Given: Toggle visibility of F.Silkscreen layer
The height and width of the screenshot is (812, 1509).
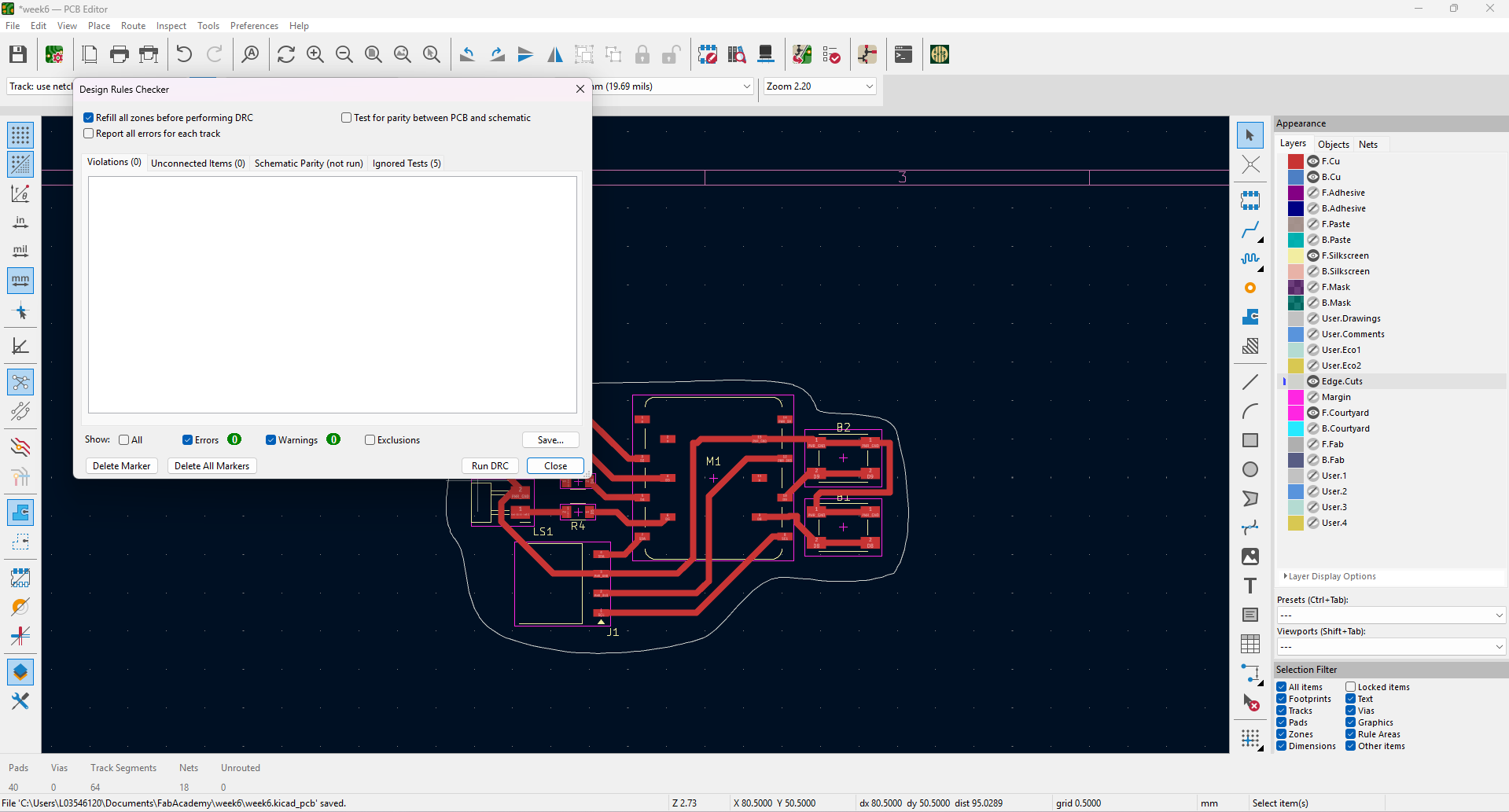Looking at the screenshot, I should (1312, 255).
